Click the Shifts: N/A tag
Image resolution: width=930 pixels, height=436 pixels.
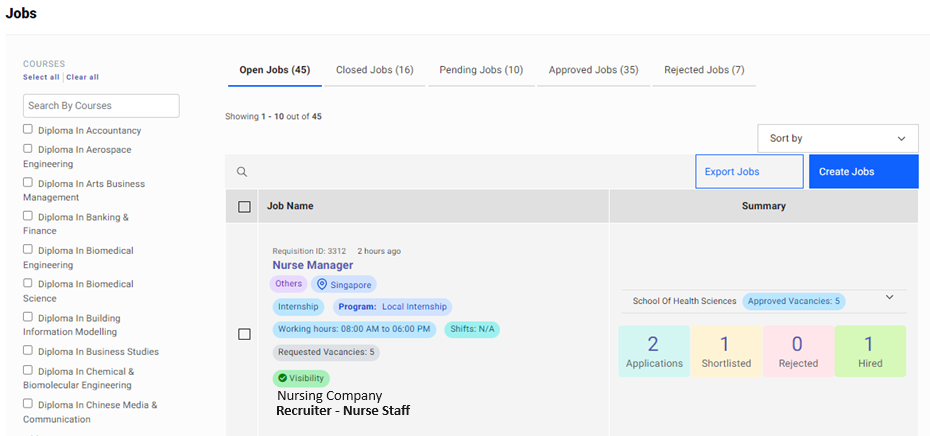tap(472, 329)
